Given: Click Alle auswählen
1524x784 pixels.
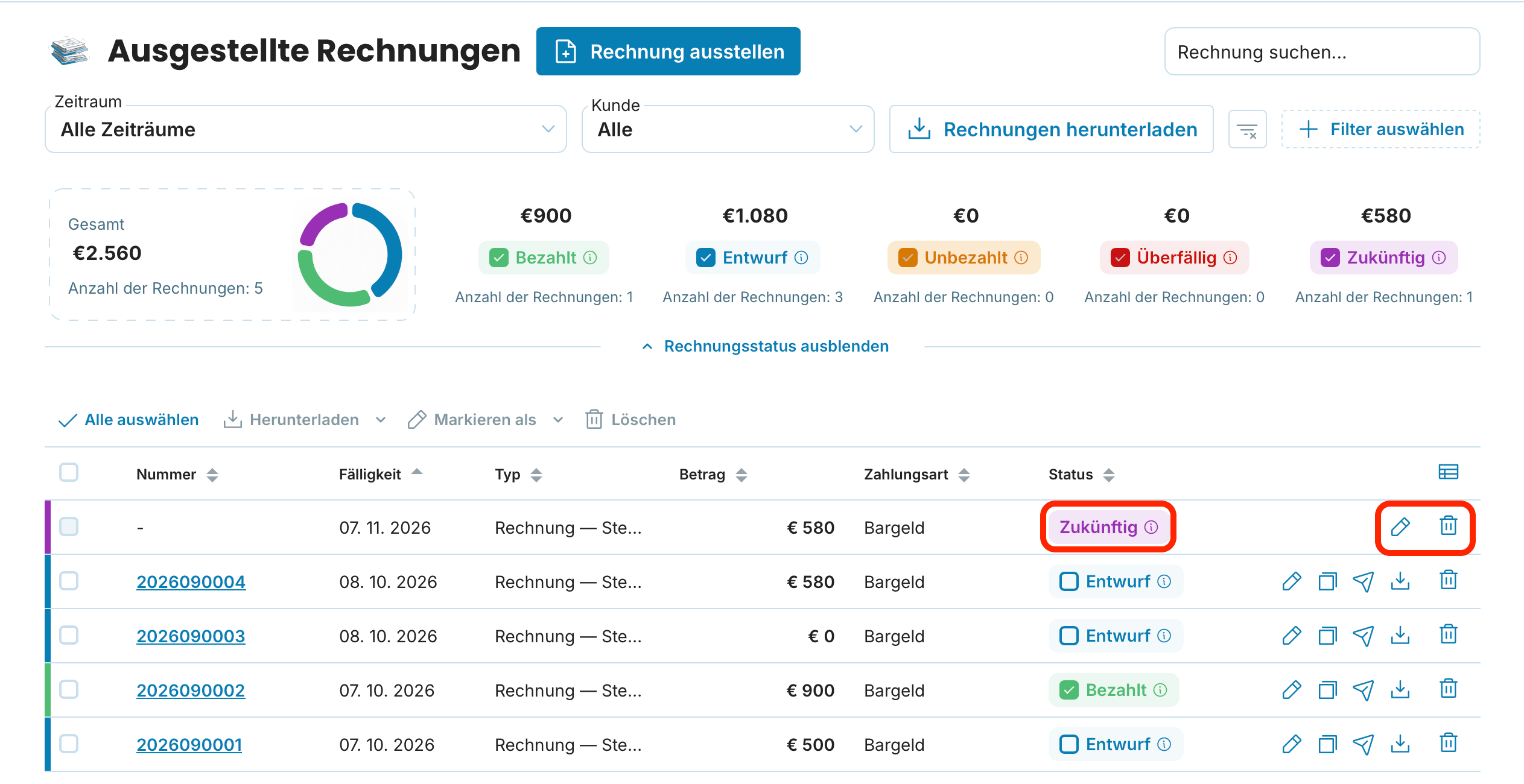Looking at the screenshot, I should point(129,420).
